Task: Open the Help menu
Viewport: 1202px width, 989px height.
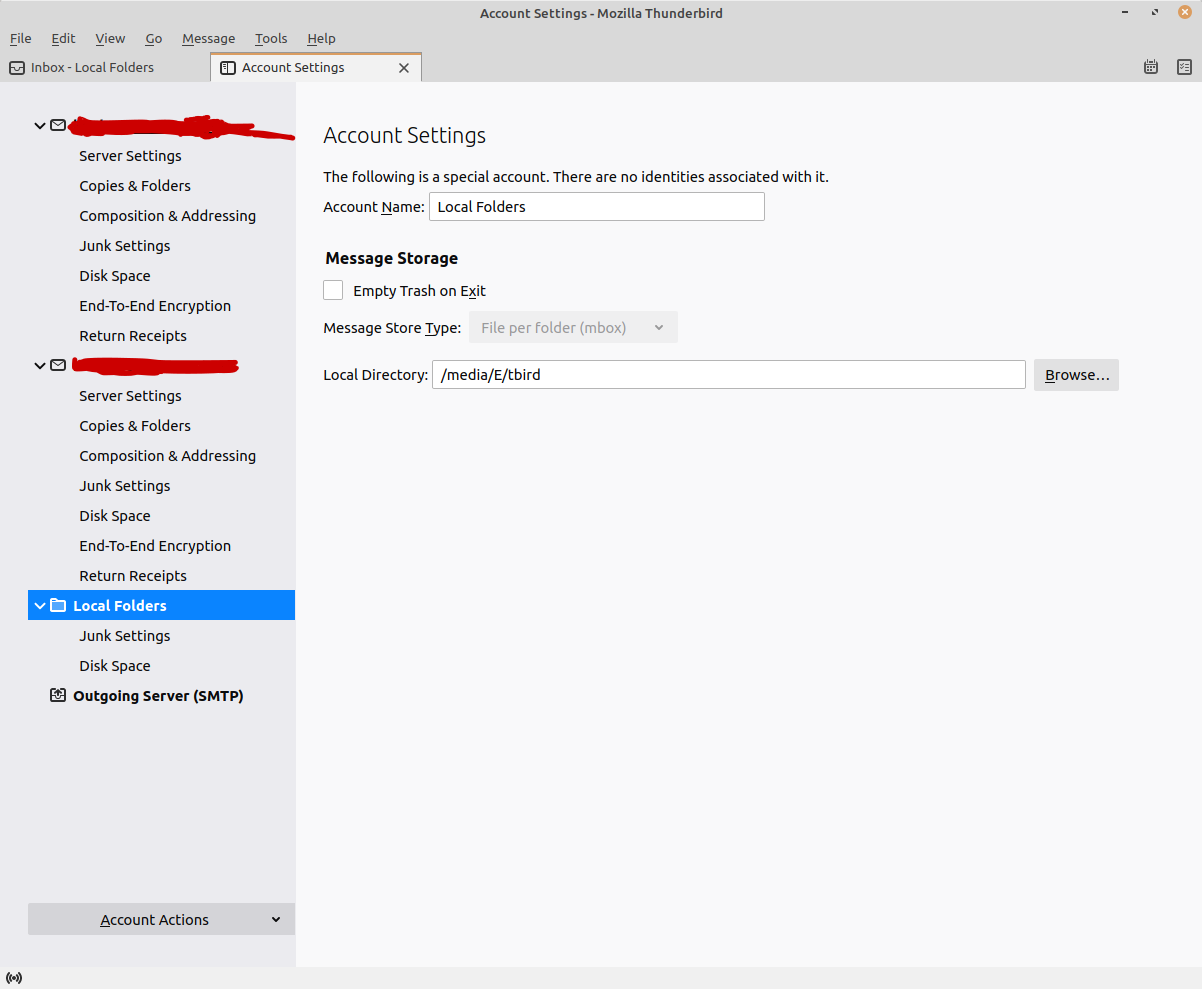Action: coord(321,38)
